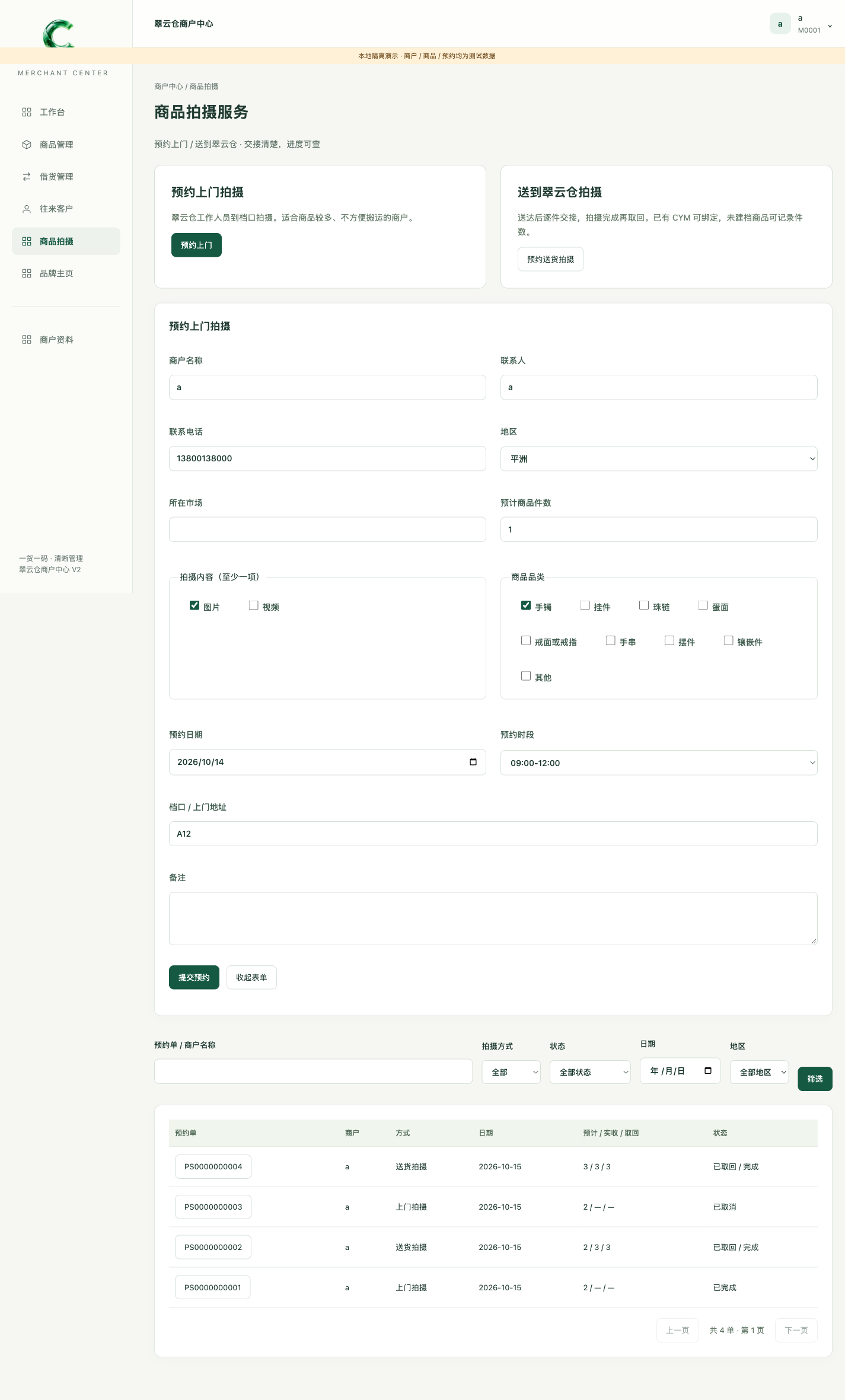Open calendar picker for 预约日期
This screenshot has height=1400, width=845.
point(473,762)
